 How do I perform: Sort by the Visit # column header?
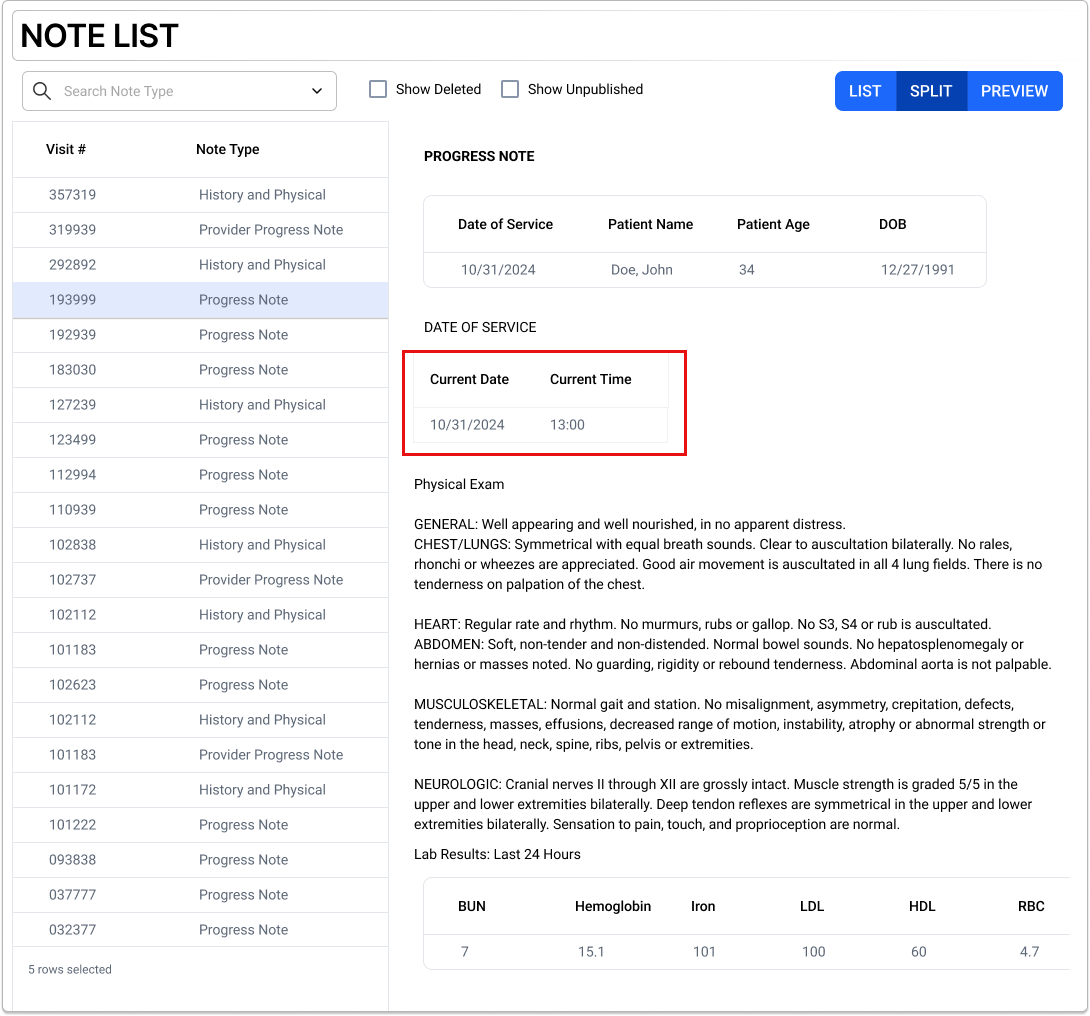click(x=66, y=149)
